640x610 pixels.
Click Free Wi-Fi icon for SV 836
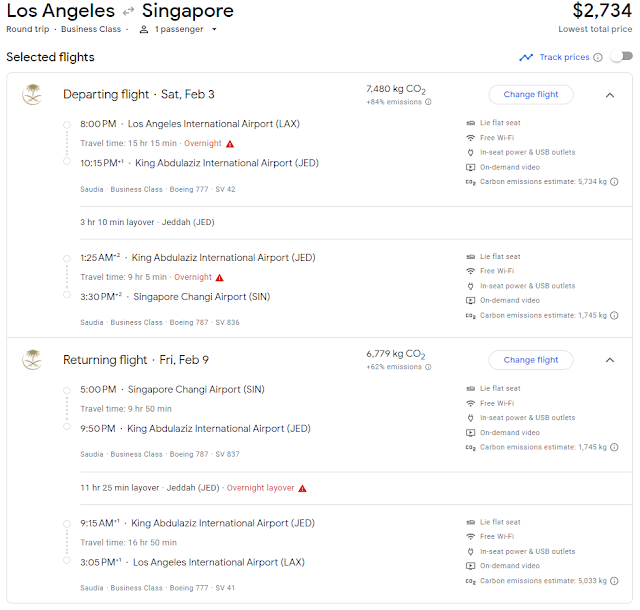471,271
